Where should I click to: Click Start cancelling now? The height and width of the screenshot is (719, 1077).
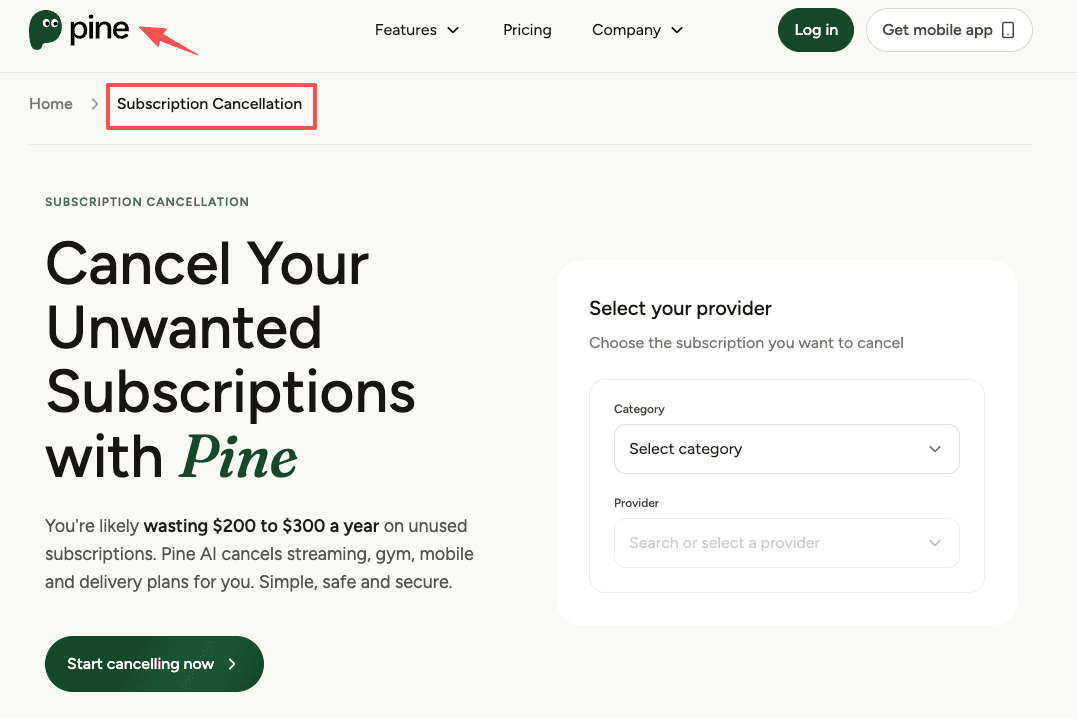tap(153, 664)
